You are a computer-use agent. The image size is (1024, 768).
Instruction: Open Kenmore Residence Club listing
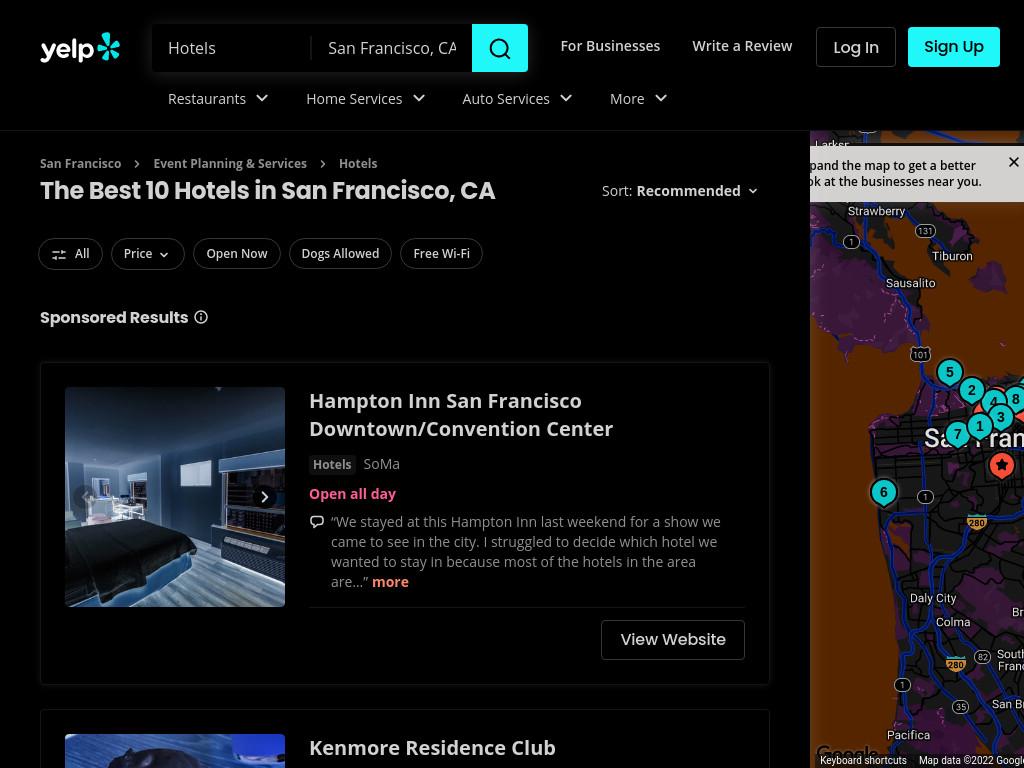click(432, 748)
